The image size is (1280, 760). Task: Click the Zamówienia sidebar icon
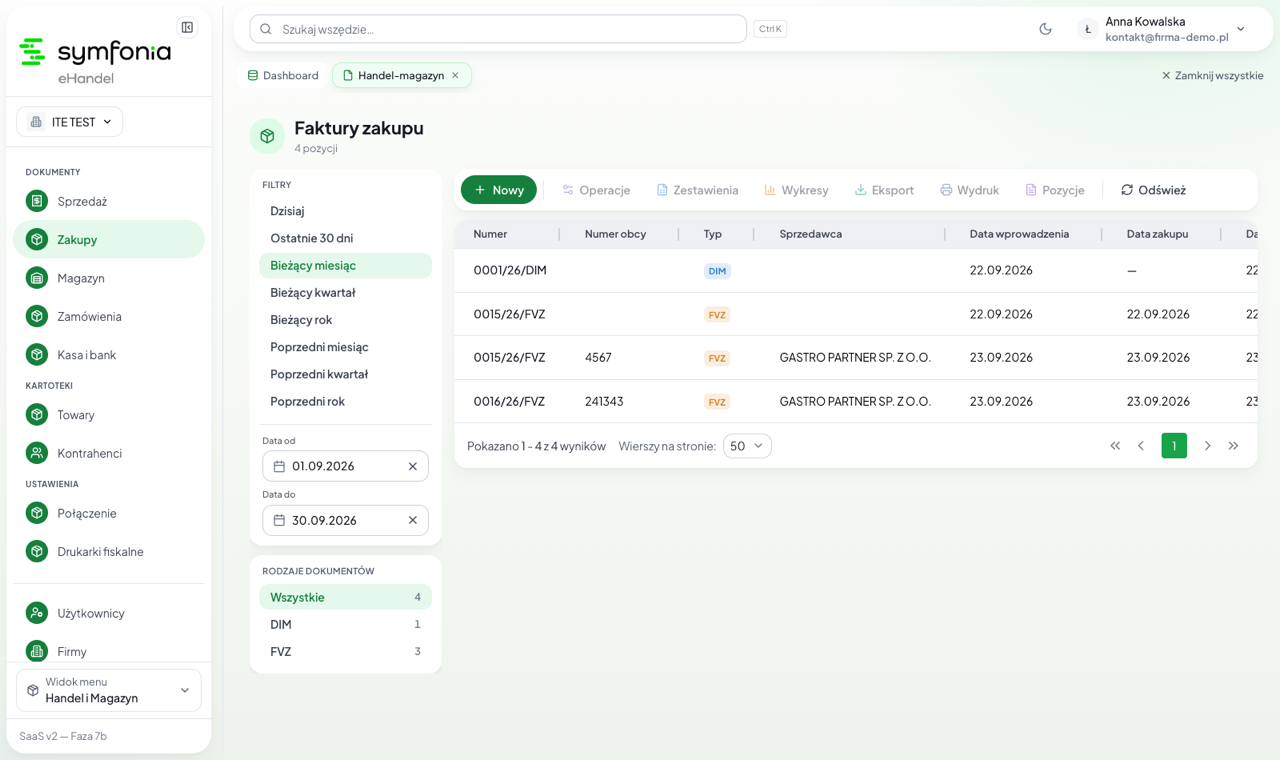click(37, 316)
